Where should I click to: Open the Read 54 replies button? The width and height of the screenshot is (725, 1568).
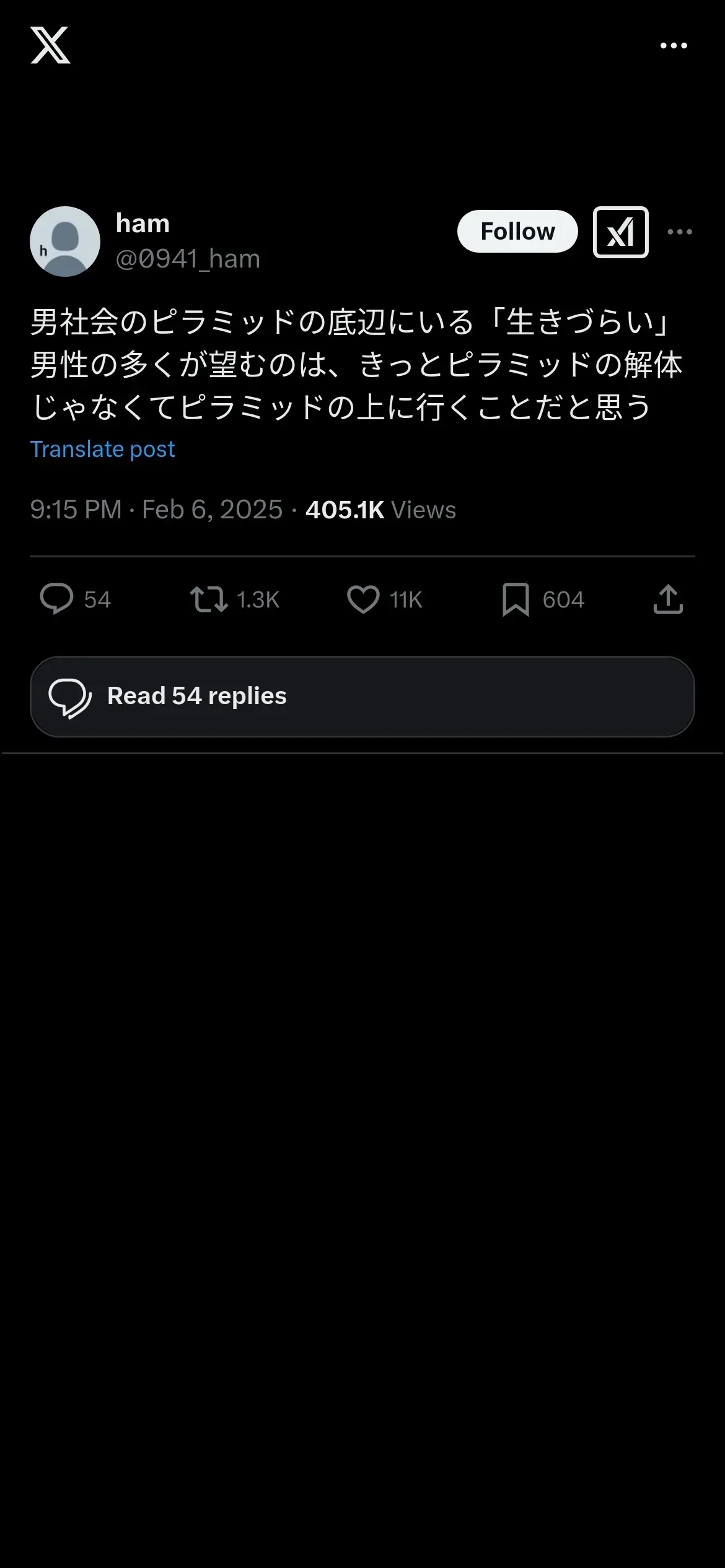coord(362,697)
